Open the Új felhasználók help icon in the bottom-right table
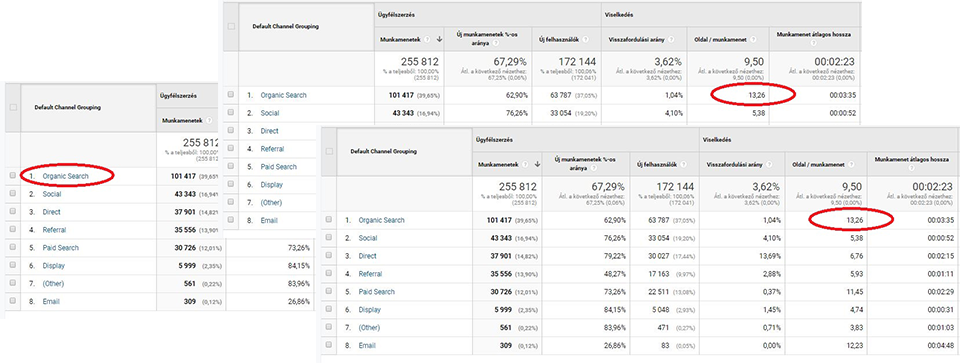Screen dimensions: 960x363 pyautogui.click(x=683, y=164)
